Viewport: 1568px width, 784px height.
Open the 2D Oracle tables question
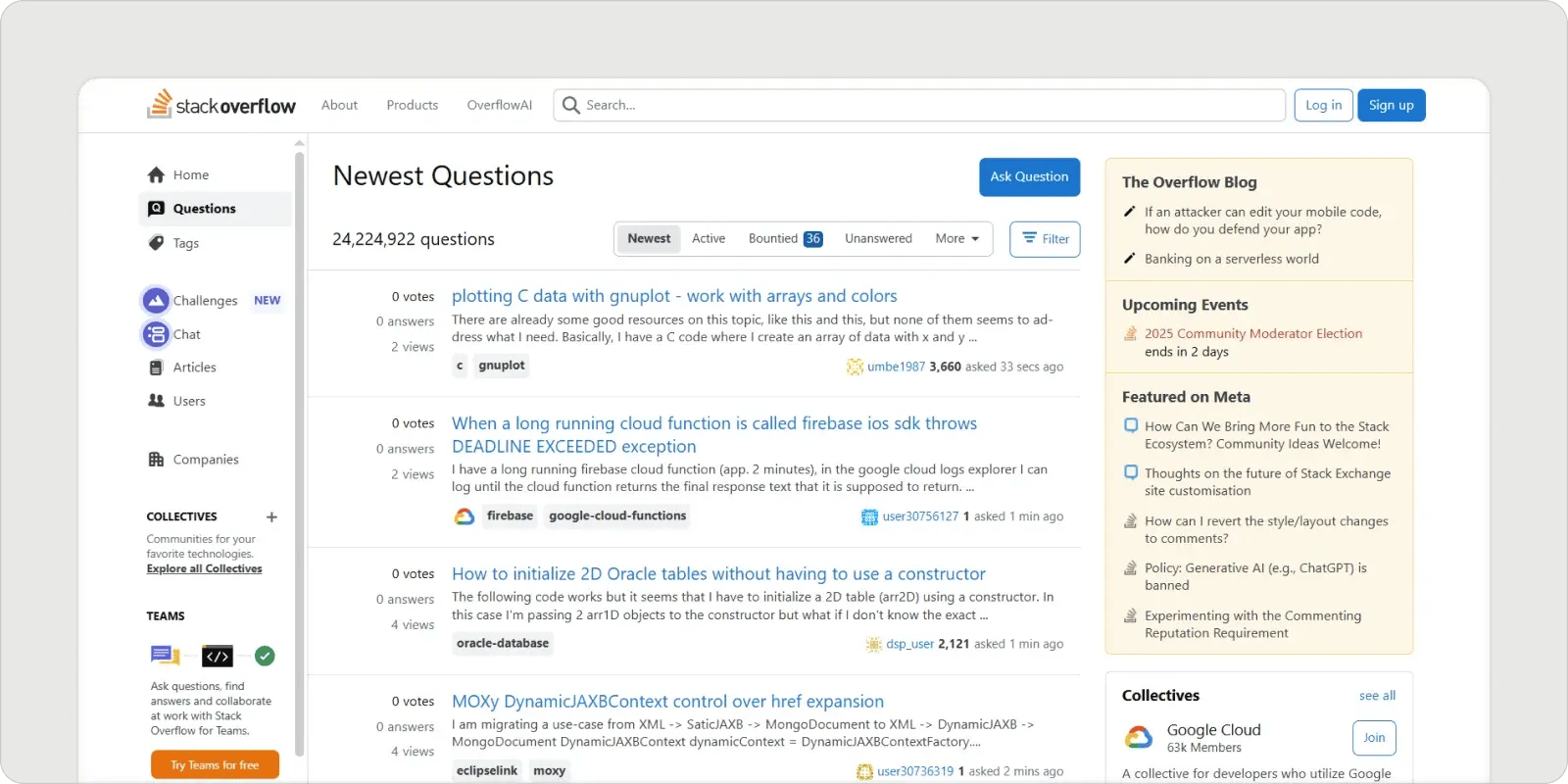click(718, 573)
